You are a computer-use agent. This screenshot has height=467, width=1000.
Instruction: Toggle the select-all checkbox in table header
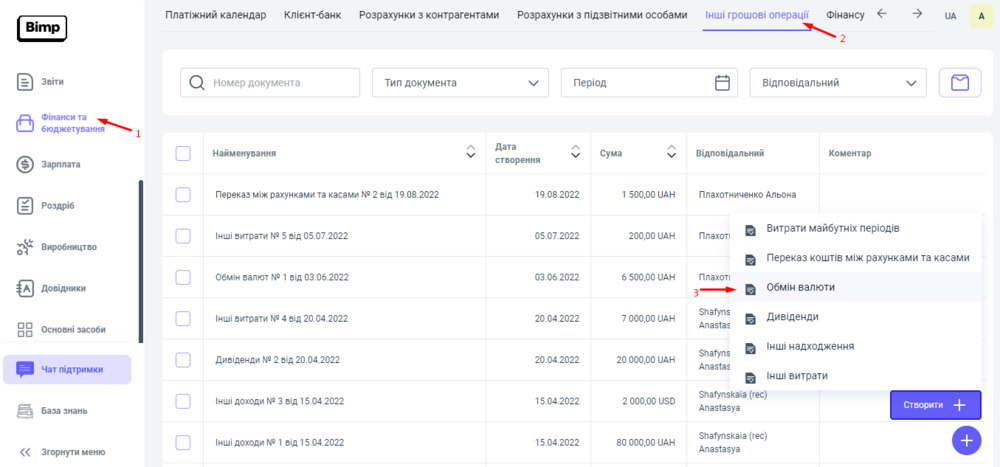[183, 153]
